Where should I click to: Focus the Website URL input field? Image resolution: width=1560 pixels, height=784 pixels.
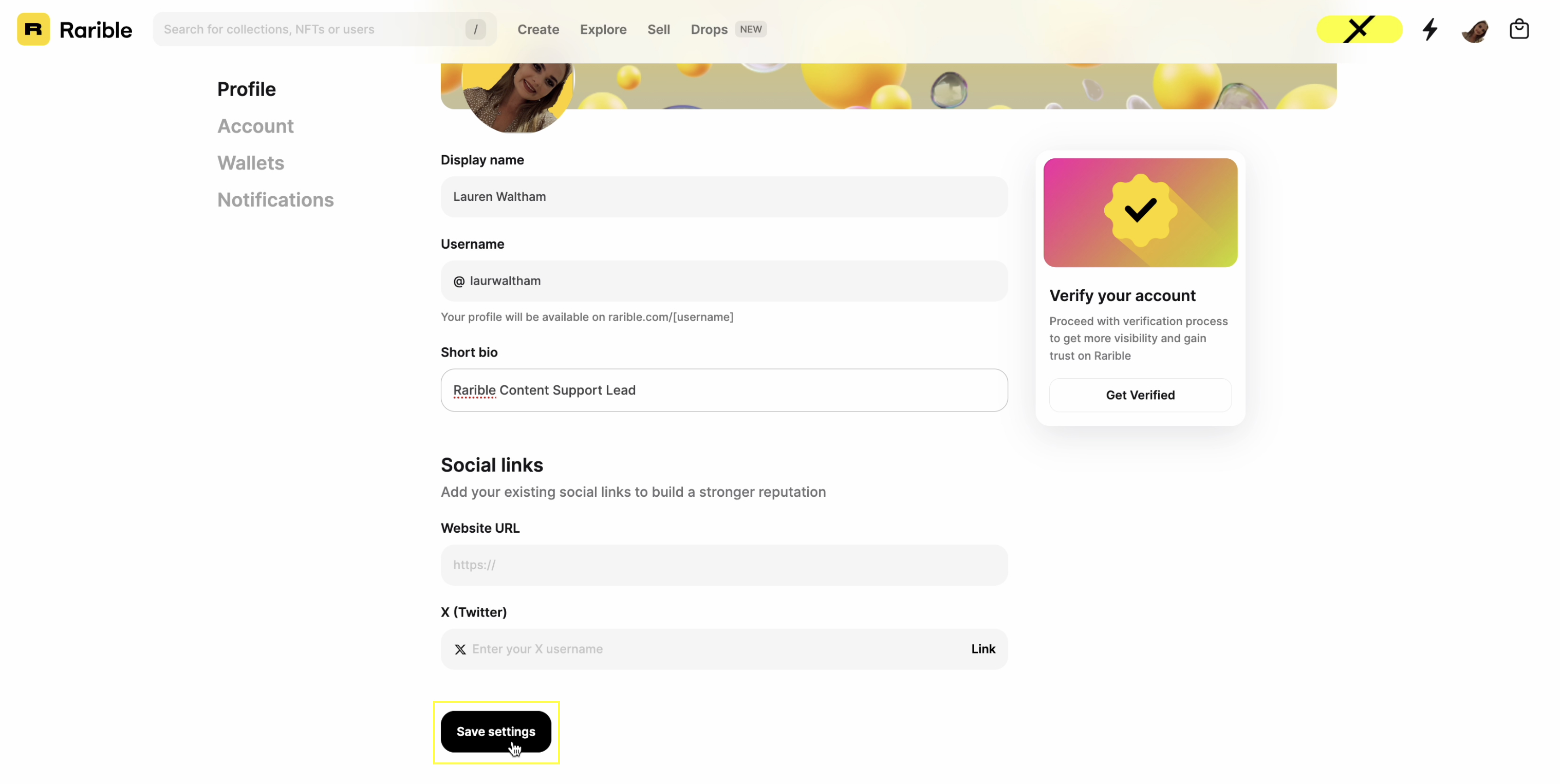[723, 565]
